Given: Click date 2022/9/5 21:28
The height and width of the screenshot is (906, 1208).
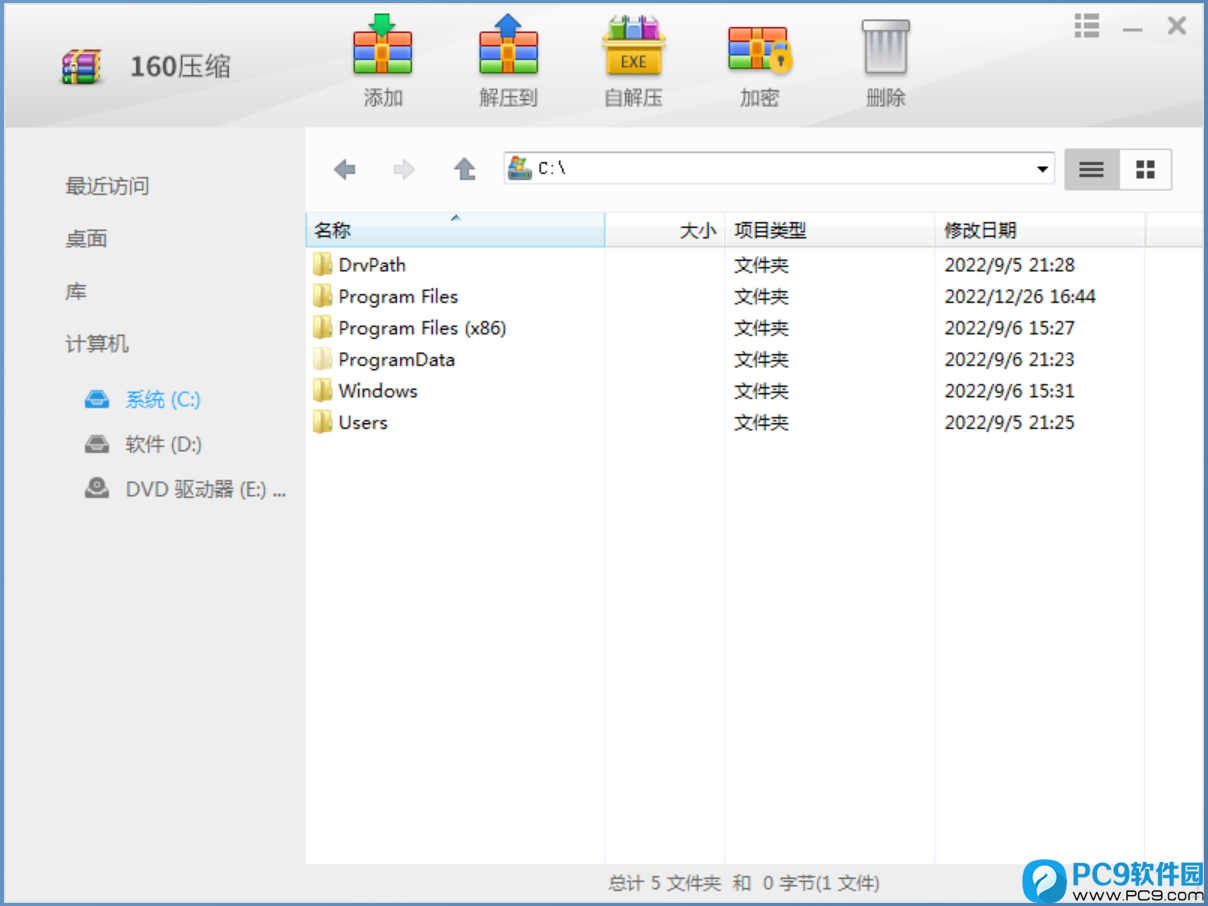Looking at the screenshot, I should coord(1009,265).
